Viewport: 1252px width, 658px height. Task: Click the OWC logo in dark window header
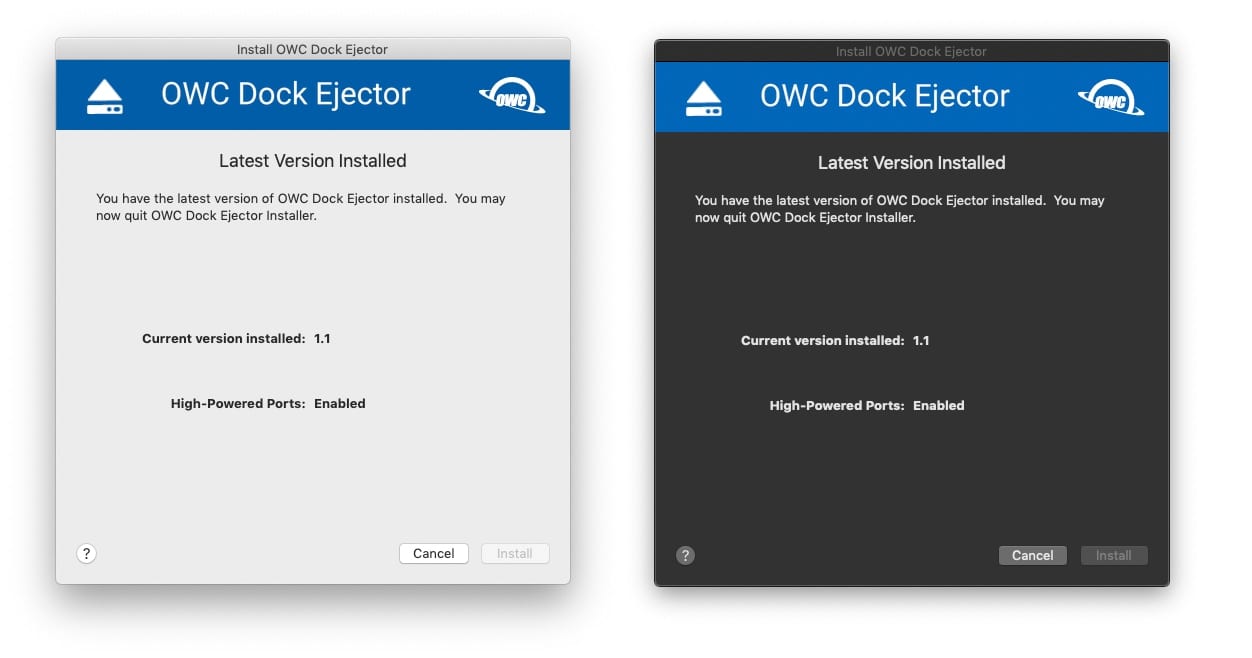pos(1110,99)
